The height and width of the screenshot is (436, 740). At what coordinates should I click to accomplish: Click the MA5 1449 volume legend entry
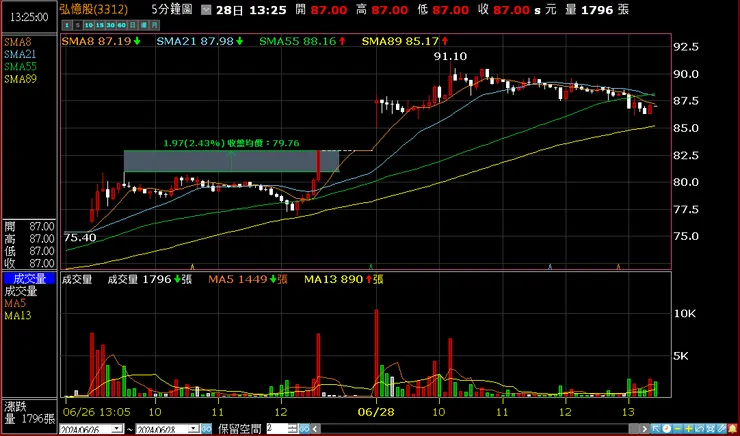tap(248, 279)
